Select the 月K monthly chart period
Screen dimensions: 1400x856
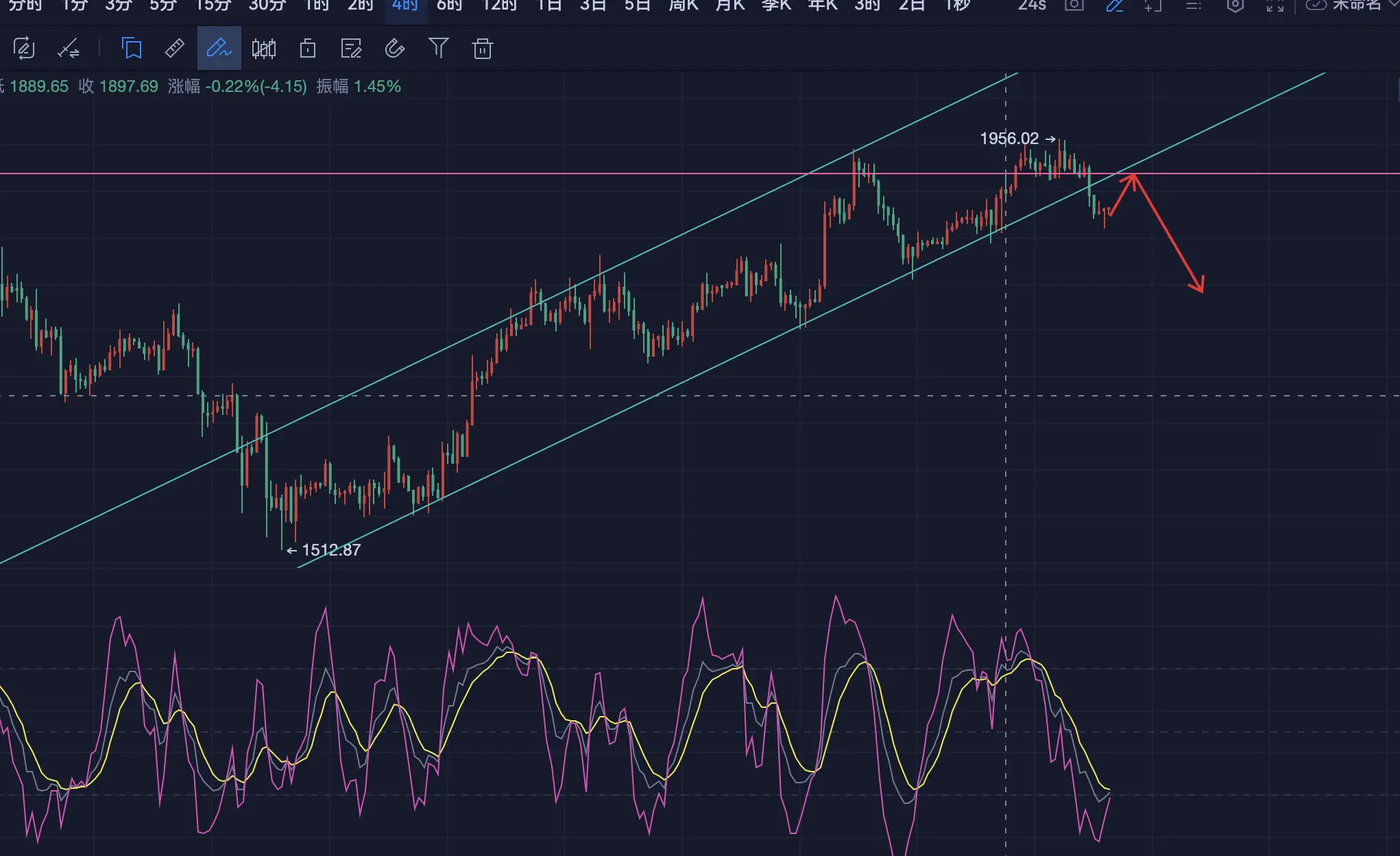click(730, 5)
